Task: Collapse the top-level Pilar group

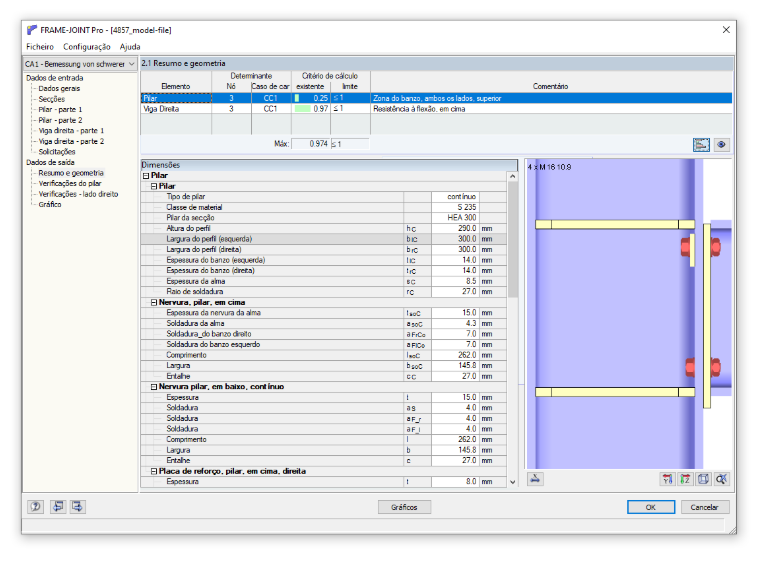Action: 145,176
